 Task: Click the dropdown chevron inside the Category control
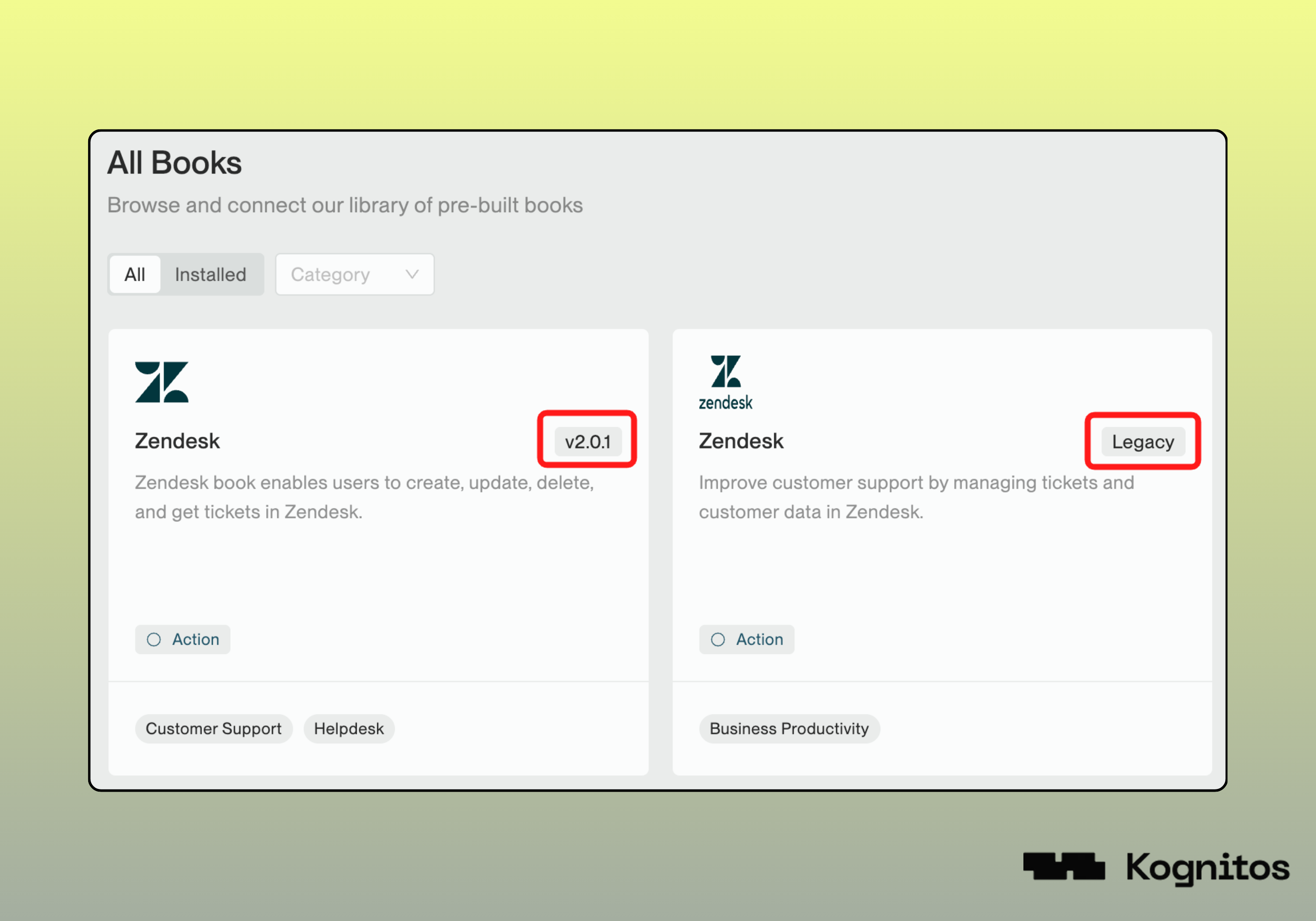click(x=411, y=274)
